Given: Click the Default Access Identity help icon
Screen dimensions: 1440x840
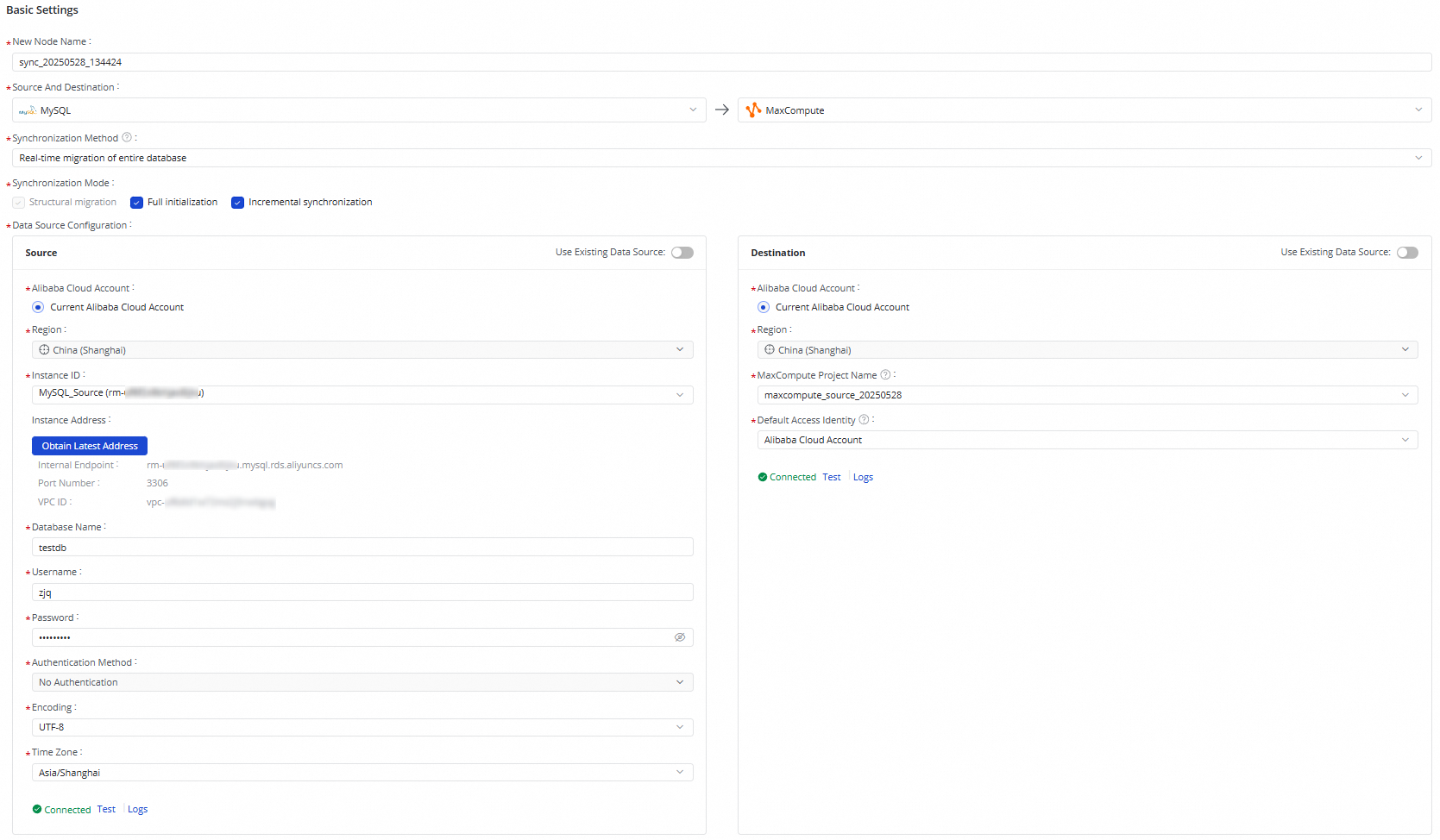Looking at the screenshot, I should tap(864, 419).
